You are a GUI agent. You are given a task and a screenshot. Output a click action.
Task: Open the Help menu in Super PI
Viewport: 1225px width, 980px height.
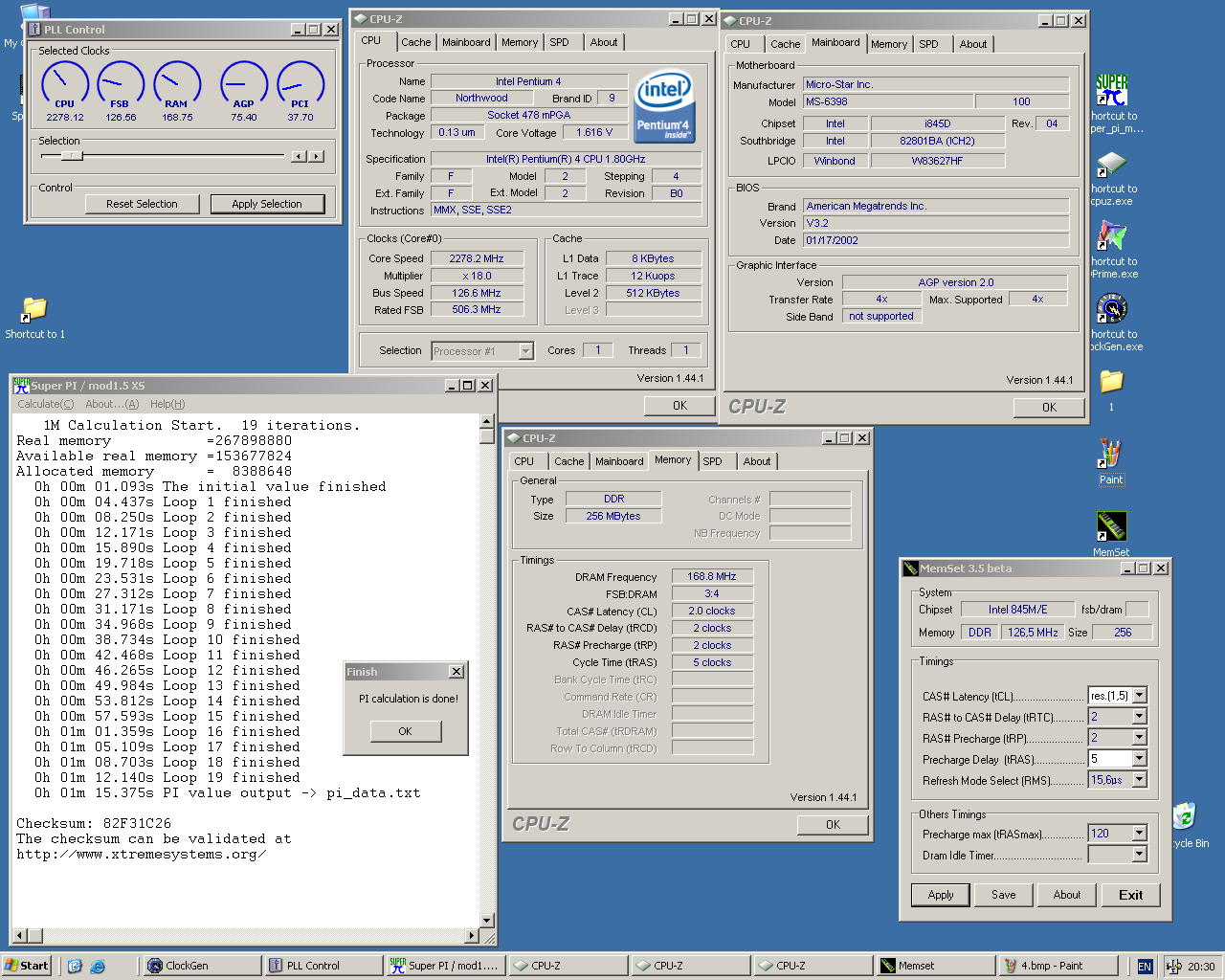[x=167, y=404]
